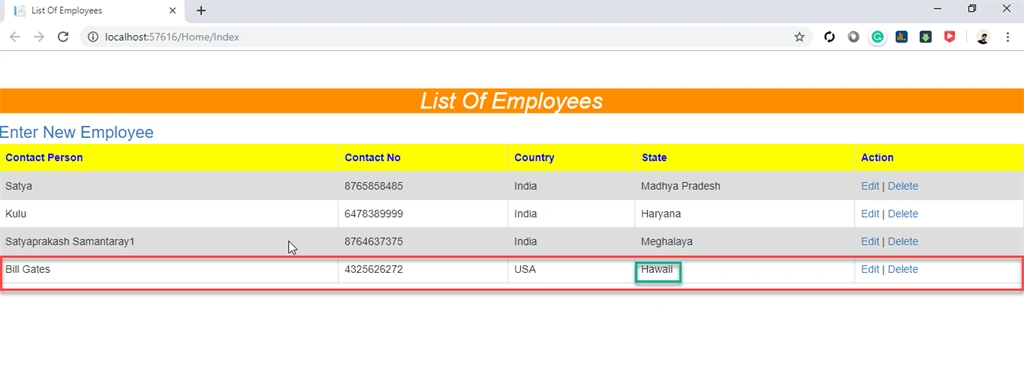Screen dimensions: 1024x392
Task: Edit the Satya employee row
Action: [870, 186]
